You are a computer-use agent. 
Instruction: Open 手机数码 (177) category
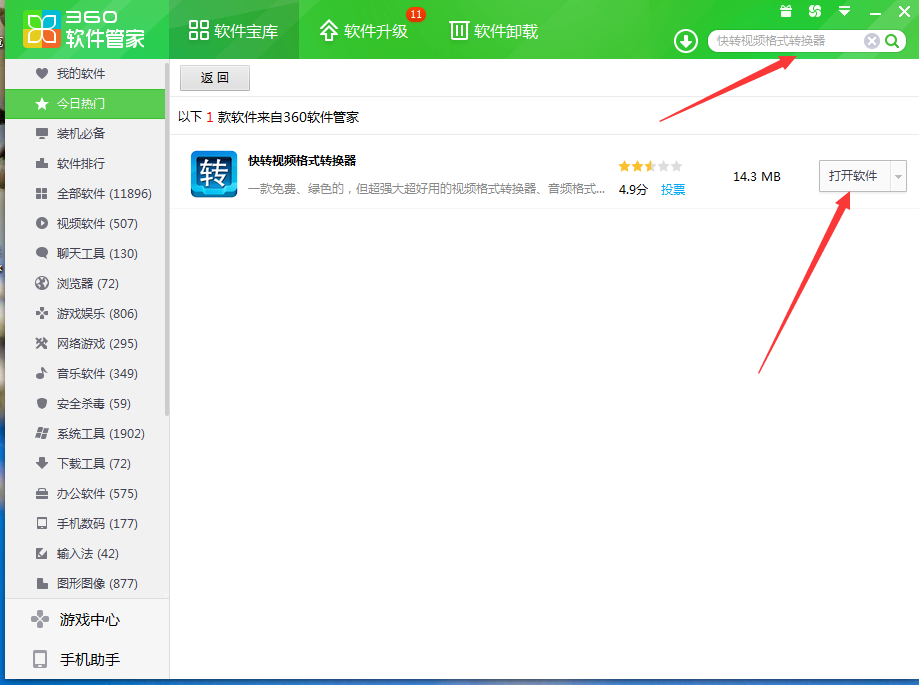click(85, 523)
